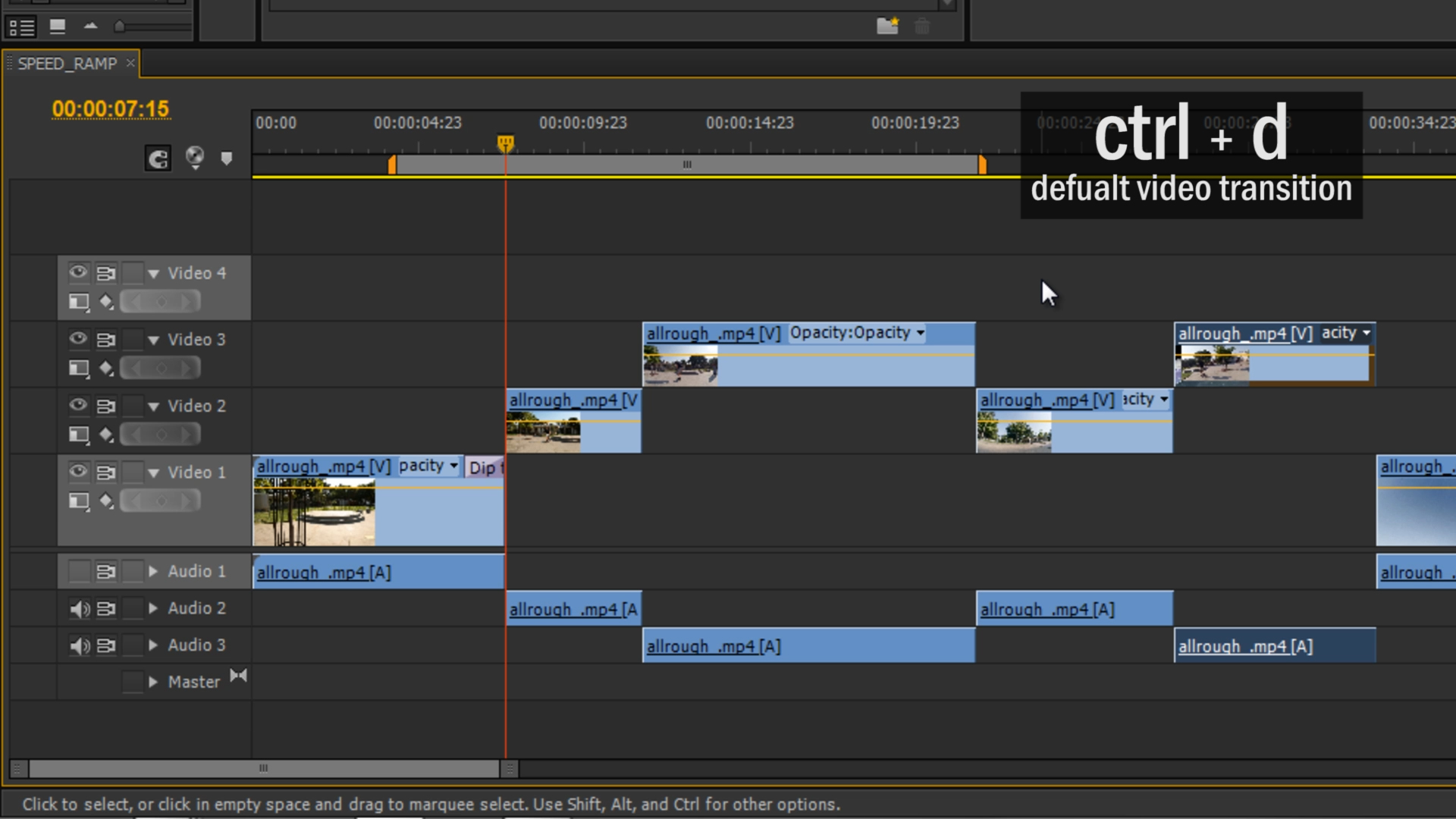Screen dimensions: 1456x819
Task: Mute the Audio 2 track speaker
Action: pos(78,607)
